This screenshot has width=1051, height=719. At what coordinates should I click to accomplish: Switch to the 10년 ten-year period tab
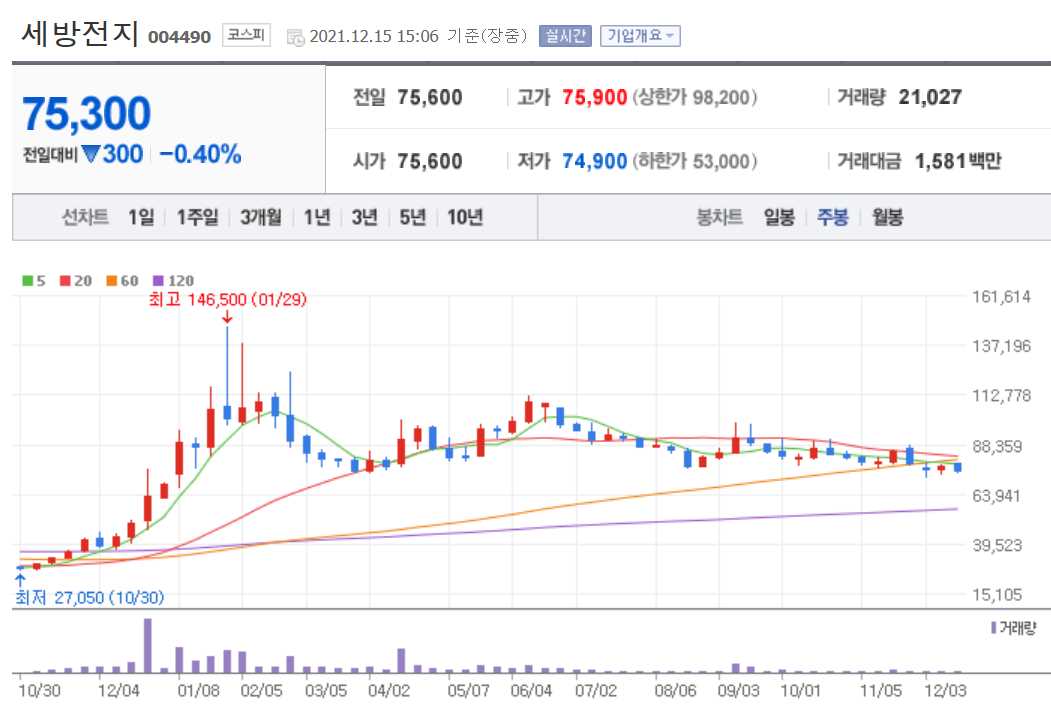point(466,216)
